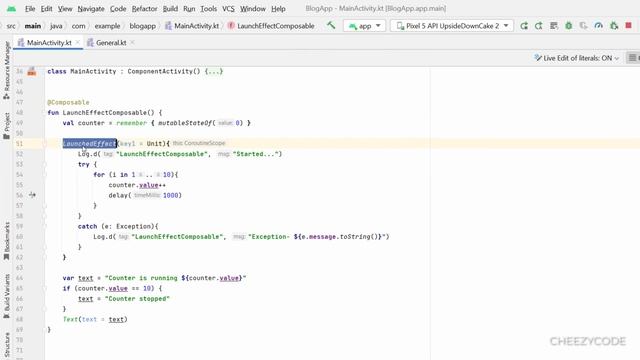Collapse the LaunchedEffect block fold marker on line 51

point(44,144)
